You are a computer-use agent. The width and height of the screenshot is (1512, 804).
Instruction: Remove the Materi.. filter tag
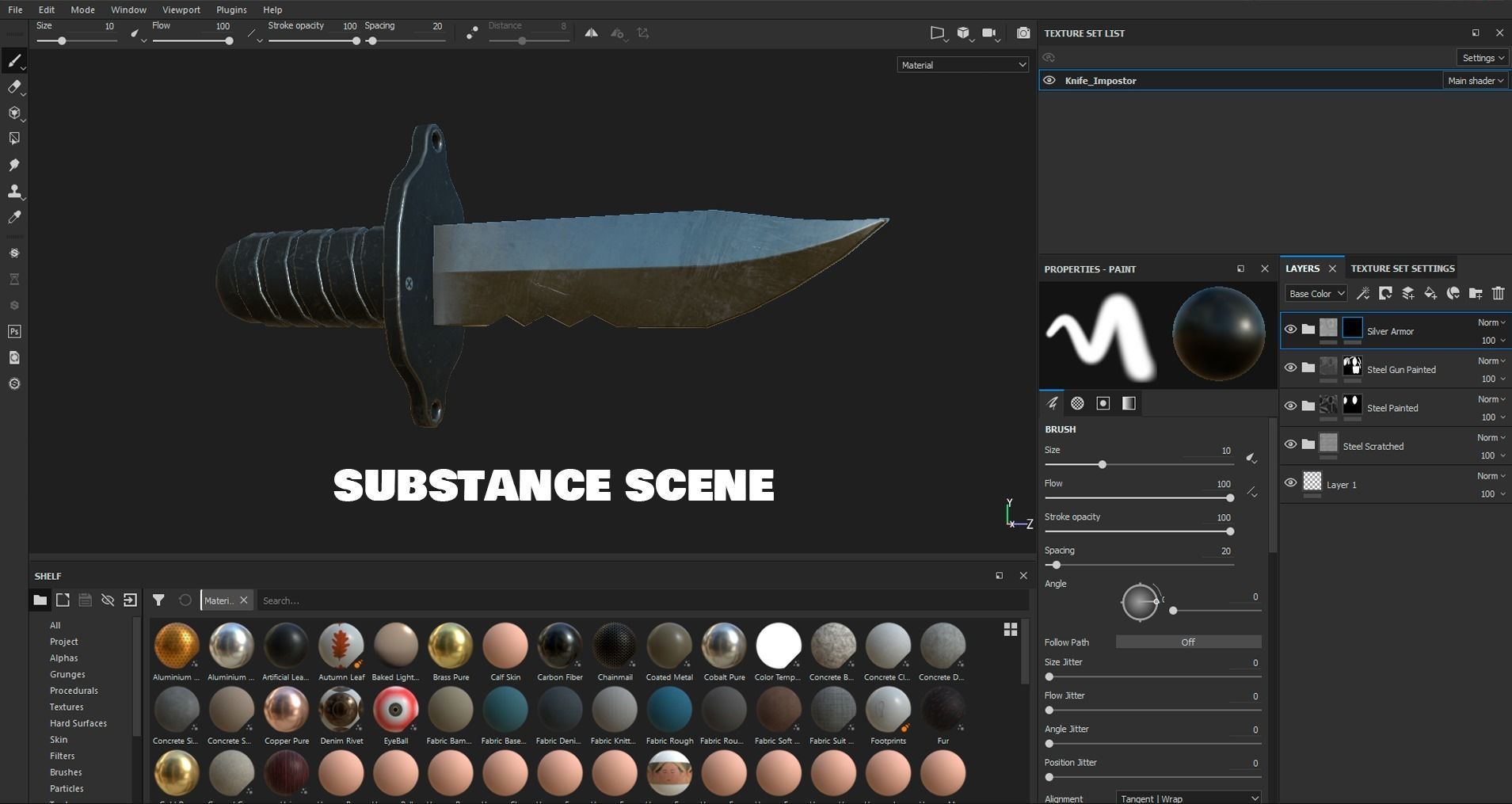tap(244, 600)
